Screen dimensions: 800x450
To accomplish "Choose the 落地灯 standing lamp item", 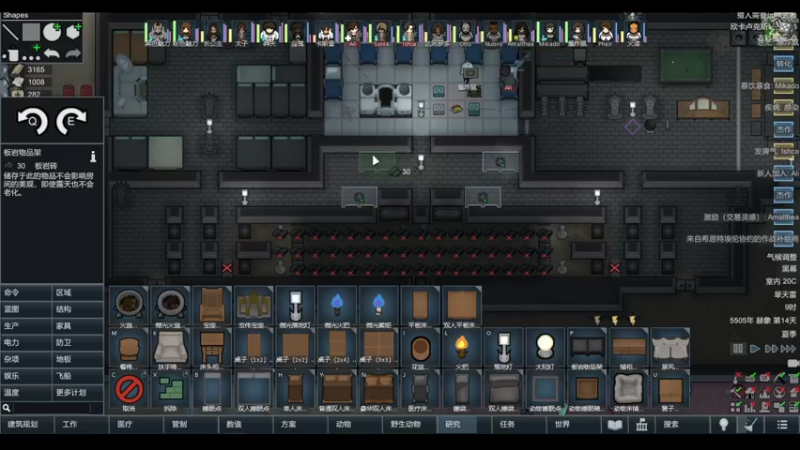I will [x=503, y=349].
